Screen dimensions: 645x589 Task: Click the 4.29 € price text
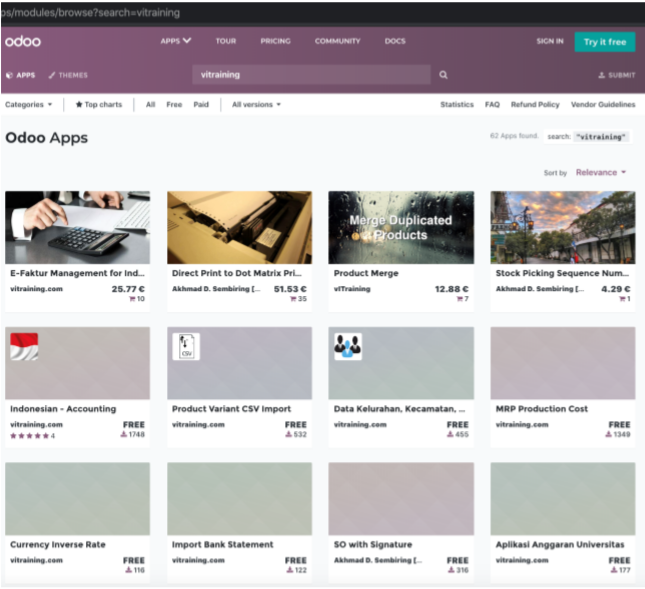615,289
